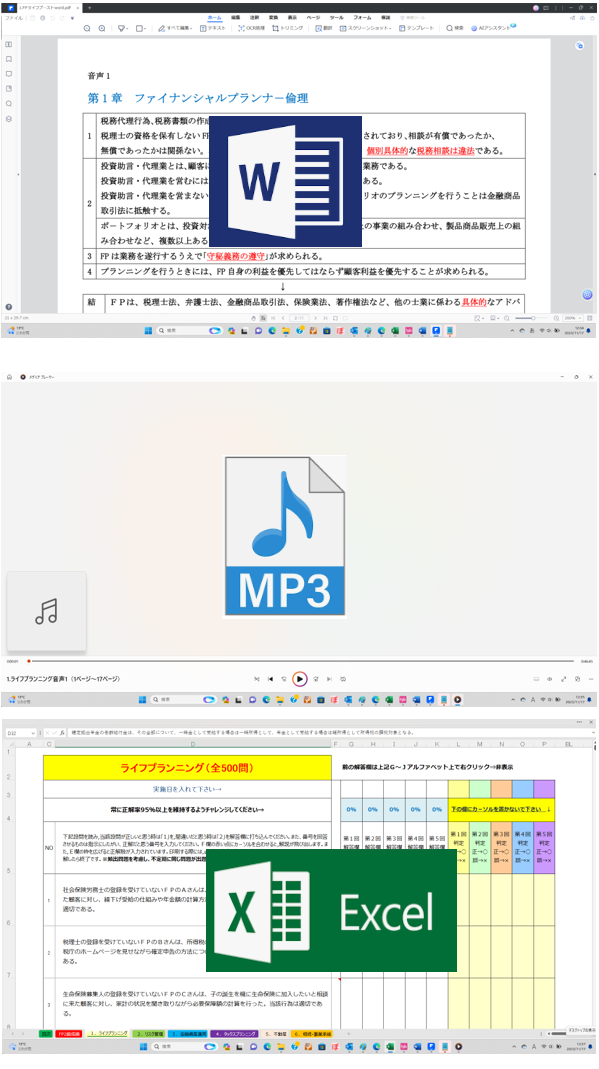
Task: Click the 翻訳 translate tool
Action: 324,28
